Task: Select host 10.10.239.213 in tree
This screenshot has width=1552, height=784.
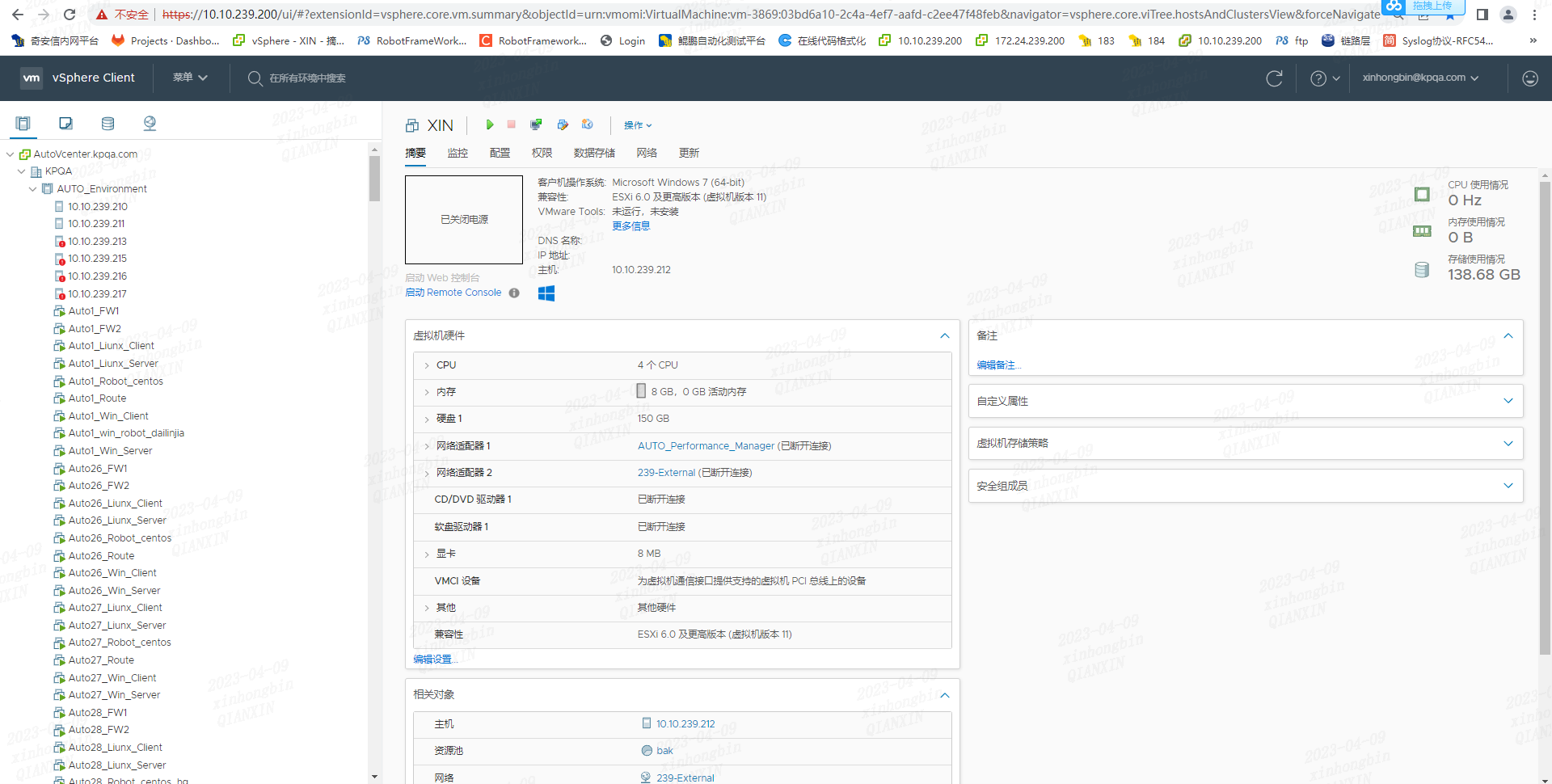Action: click(97, 242)
